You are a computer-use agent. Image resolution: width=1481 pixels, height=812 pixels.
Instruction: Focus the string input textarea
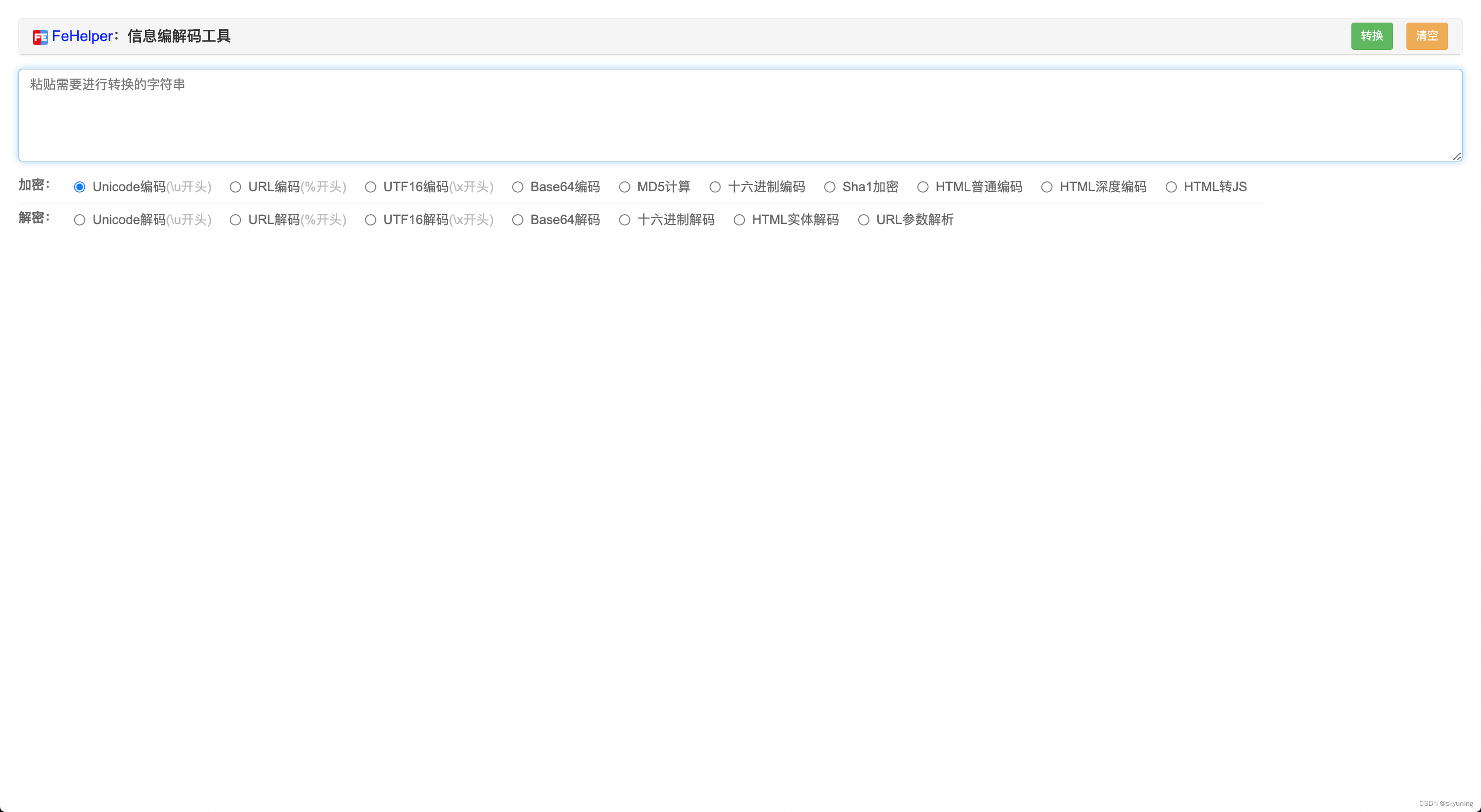tap(740, 115)
